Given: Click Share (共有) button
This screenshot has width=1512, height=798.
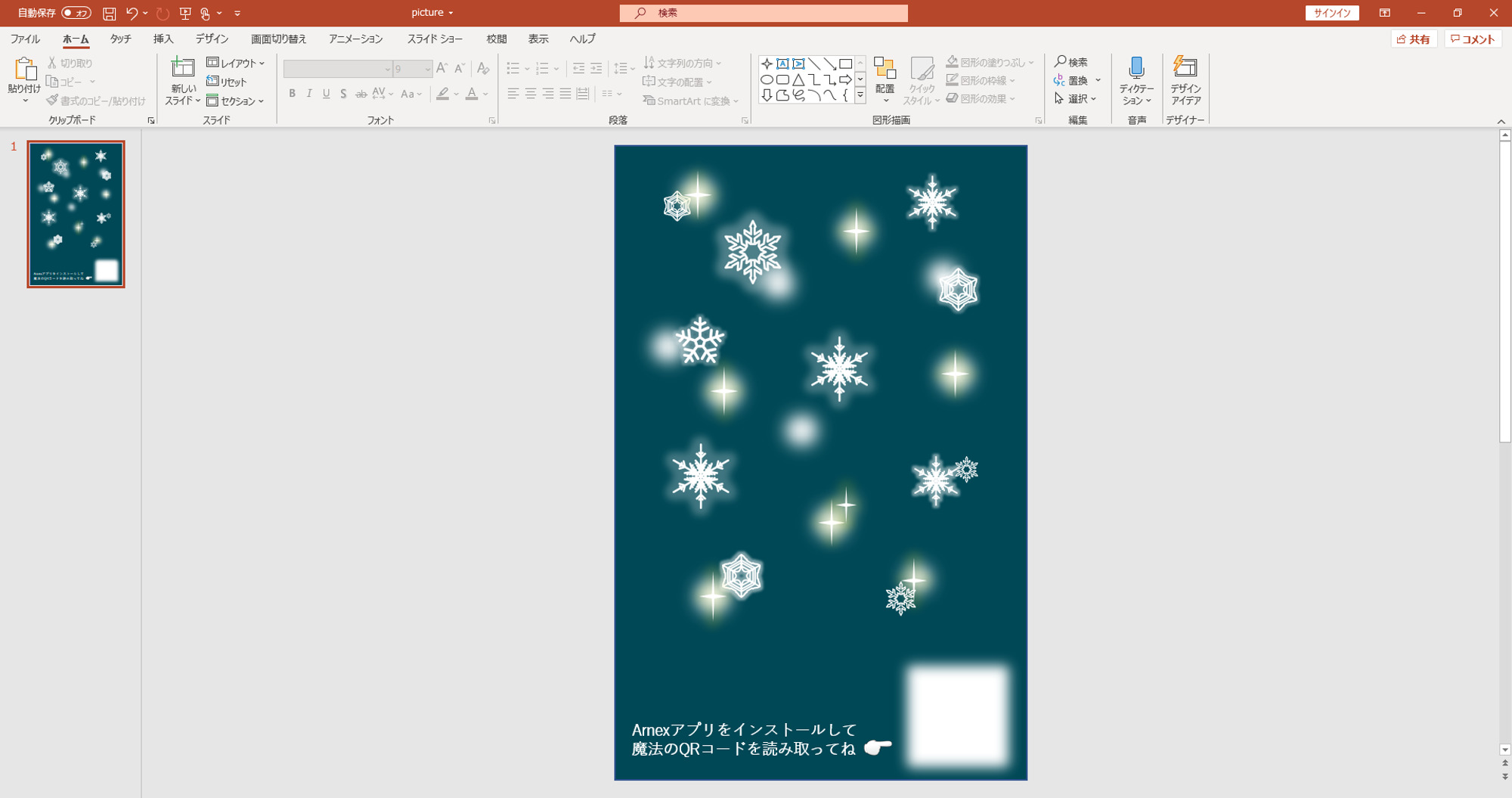Looking at the screenshot, I should coord(1414,39).
